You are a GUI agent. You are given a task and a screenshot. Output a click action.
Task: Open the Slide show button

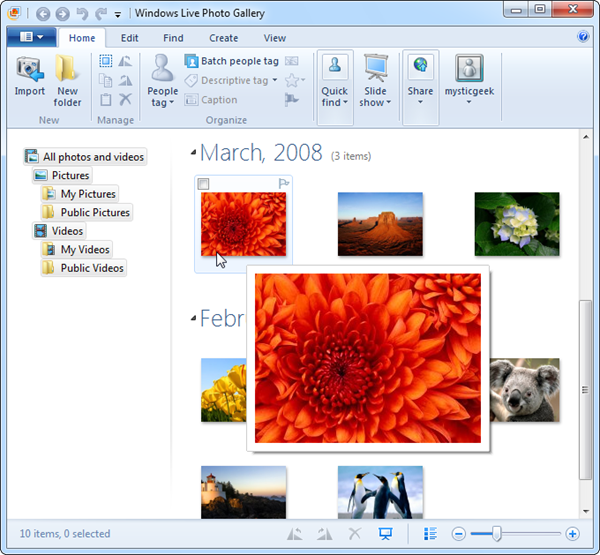click(x=376, y=79)
